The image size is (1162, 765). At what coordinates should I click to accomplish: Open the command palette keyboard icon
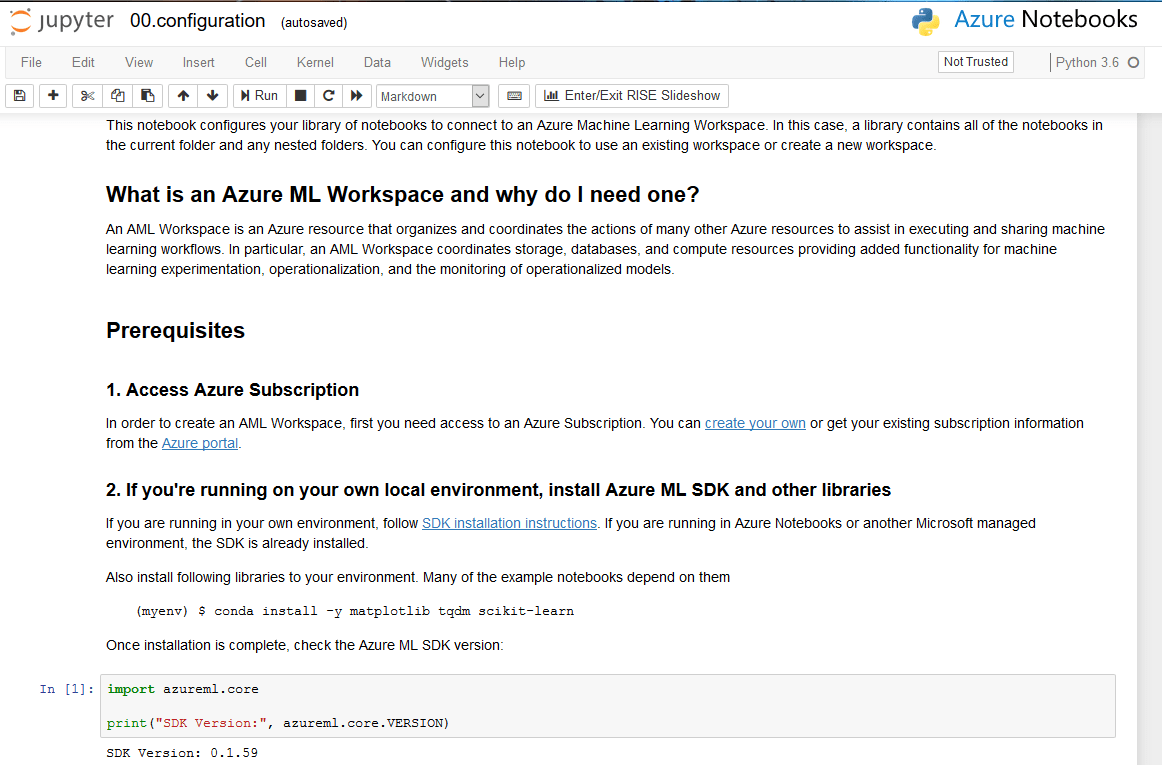(x=513, y=95)
